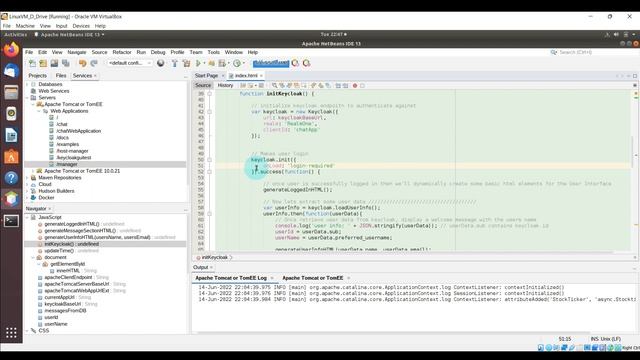The width and height of the screenshot is (640, 360).
Task: Close the index.html editor tab
Action: (x=261, y=76)
